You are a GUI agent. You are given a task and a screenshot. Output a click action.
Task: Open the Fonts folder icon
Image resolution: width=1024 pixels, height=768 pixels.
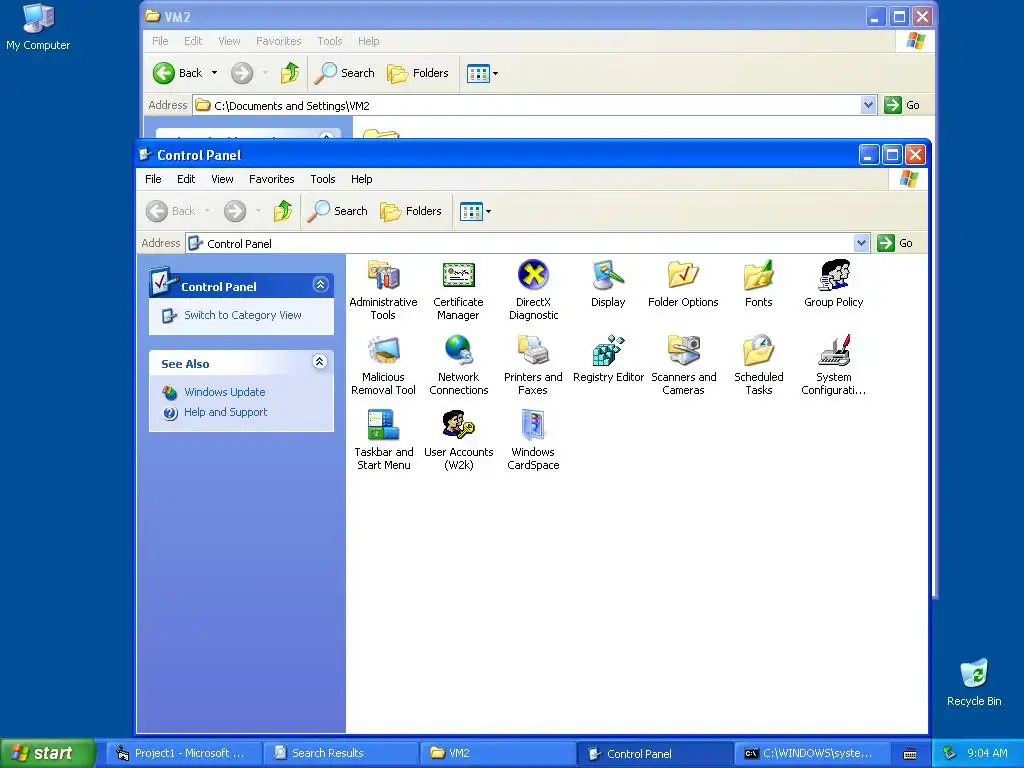758,284
